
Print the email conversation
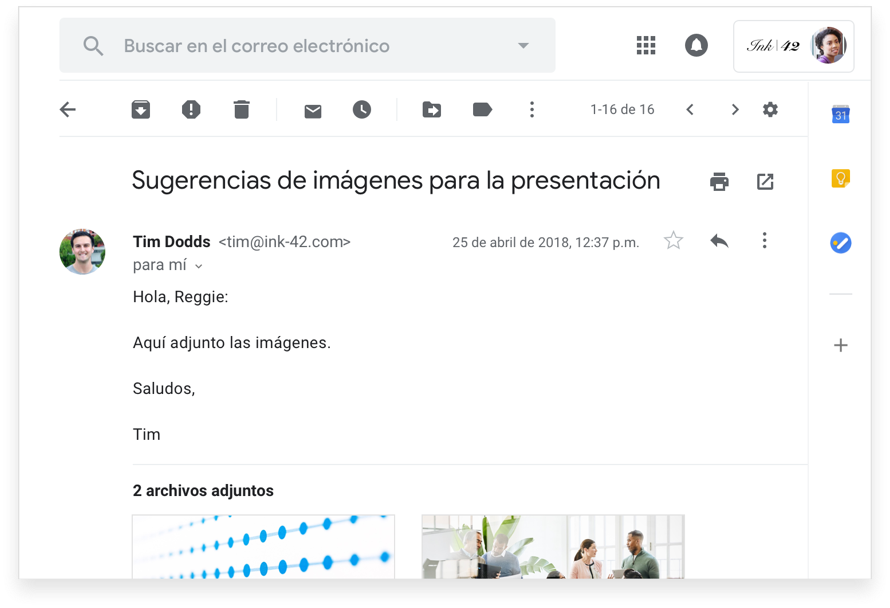[x=719, y=181]
